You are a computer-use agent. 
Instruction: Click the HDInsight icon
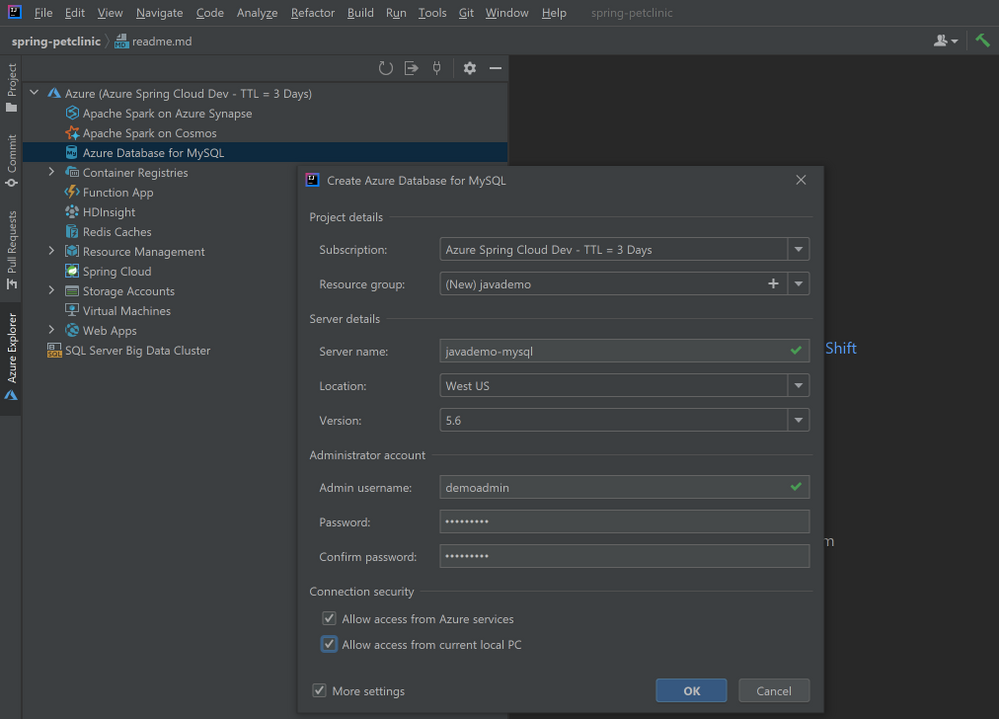tap(72, 212)
